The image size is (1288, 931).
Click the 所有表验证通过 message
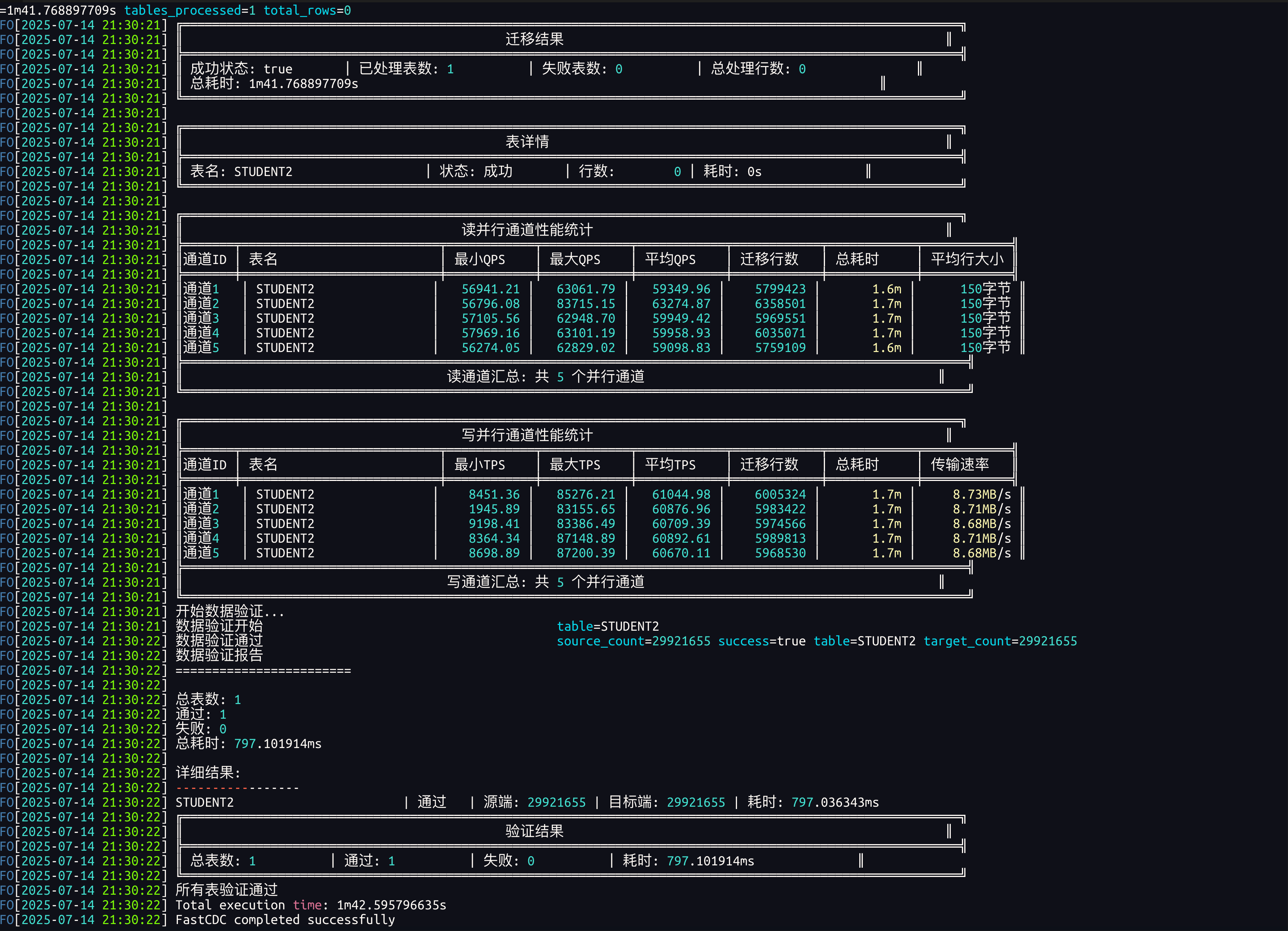(226, 890)
